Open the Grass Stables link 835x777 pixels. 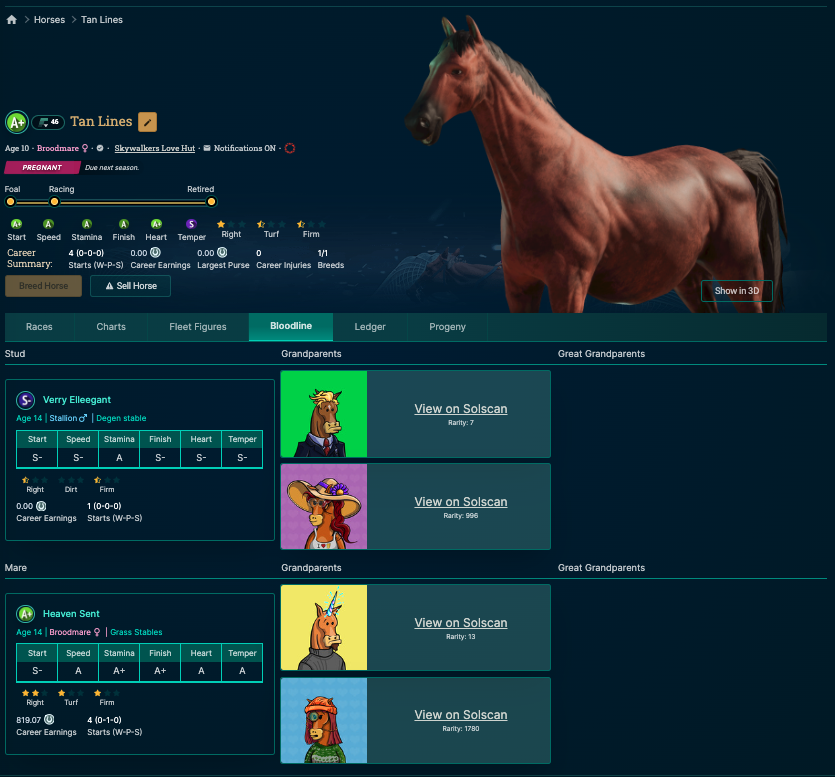point(136,632)
